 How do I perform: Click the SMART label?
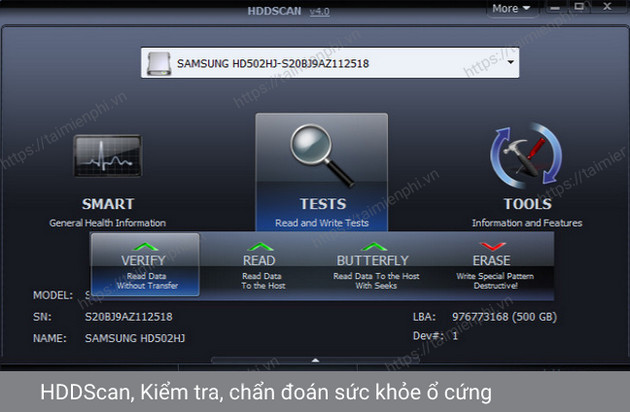108,204
